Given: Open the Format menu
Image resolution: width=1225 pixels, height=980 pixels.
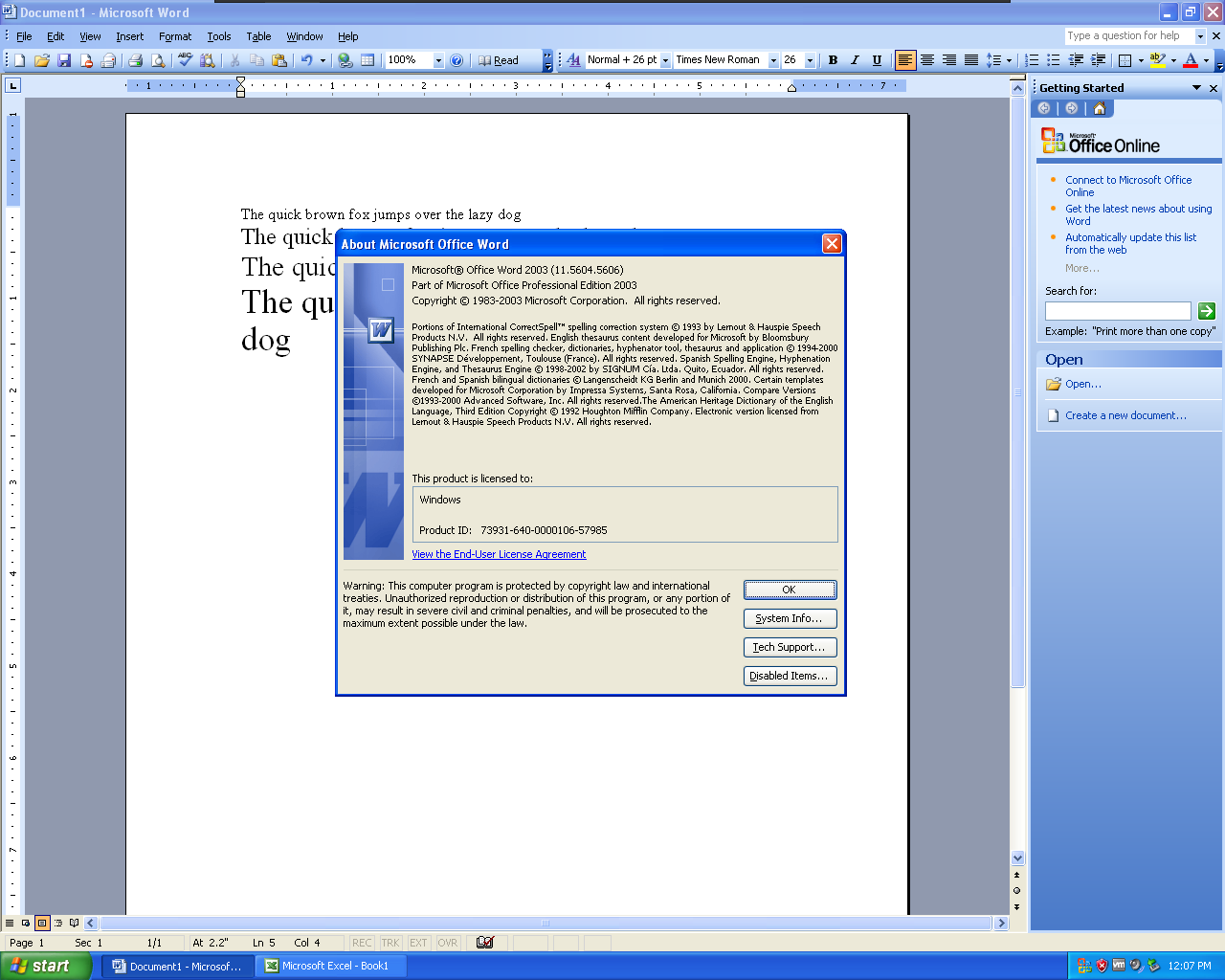Looking at the screenshot, I should tap(174, 36).
